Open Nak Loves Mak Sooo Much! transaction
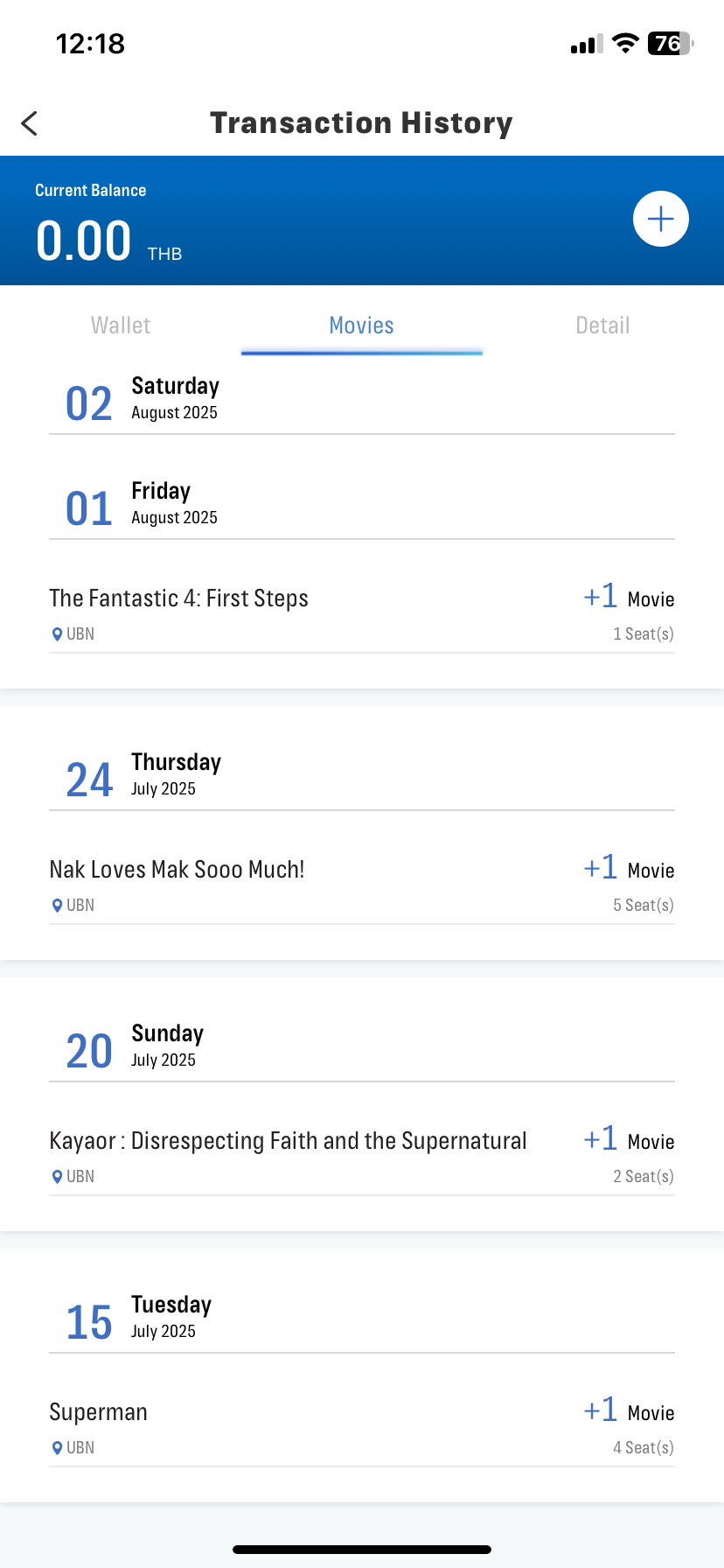724x1568 pixels. (362, 885)
